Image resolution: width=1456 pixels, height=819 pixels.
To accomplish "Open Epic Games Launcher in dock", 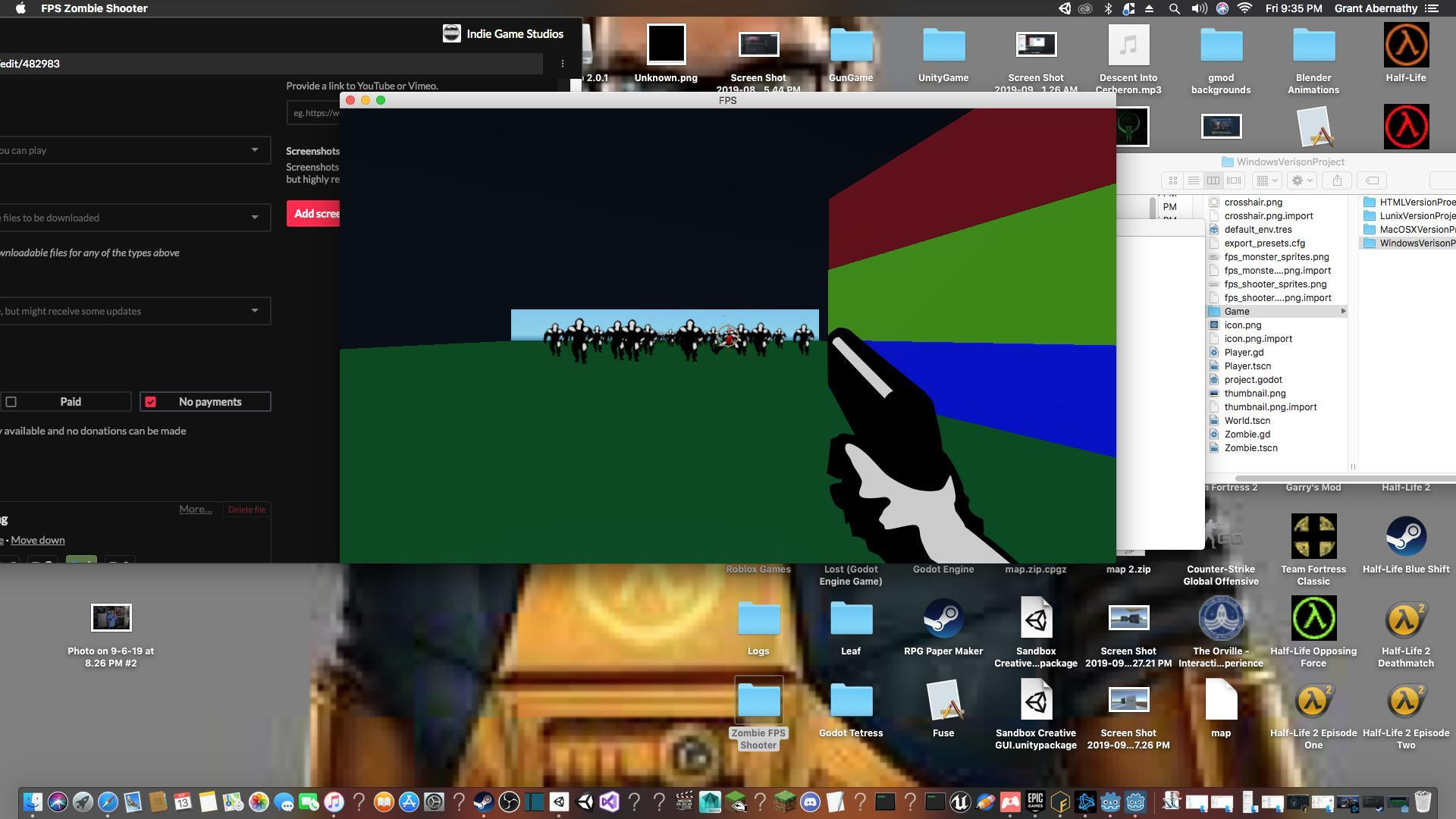I will pyautogui.click(x=1035, y=802).
